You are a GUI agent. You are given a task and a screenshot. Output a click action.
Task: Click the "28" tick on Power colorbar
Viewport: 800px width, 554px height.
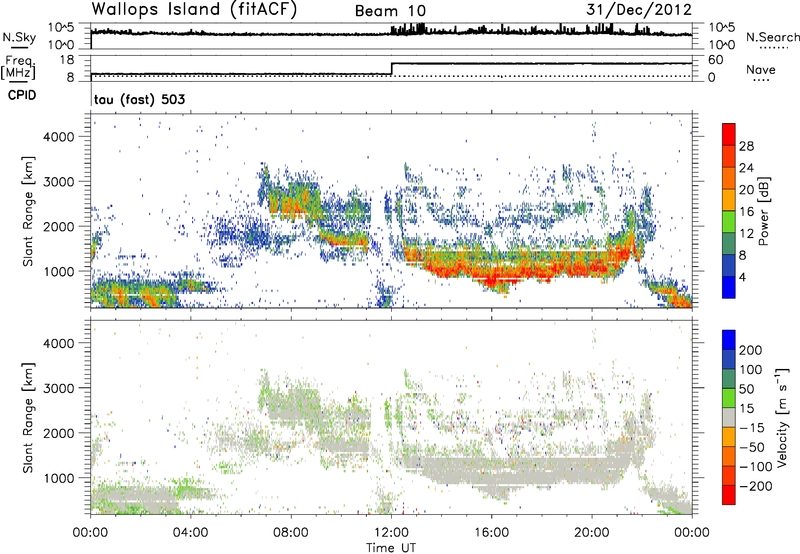746,146
